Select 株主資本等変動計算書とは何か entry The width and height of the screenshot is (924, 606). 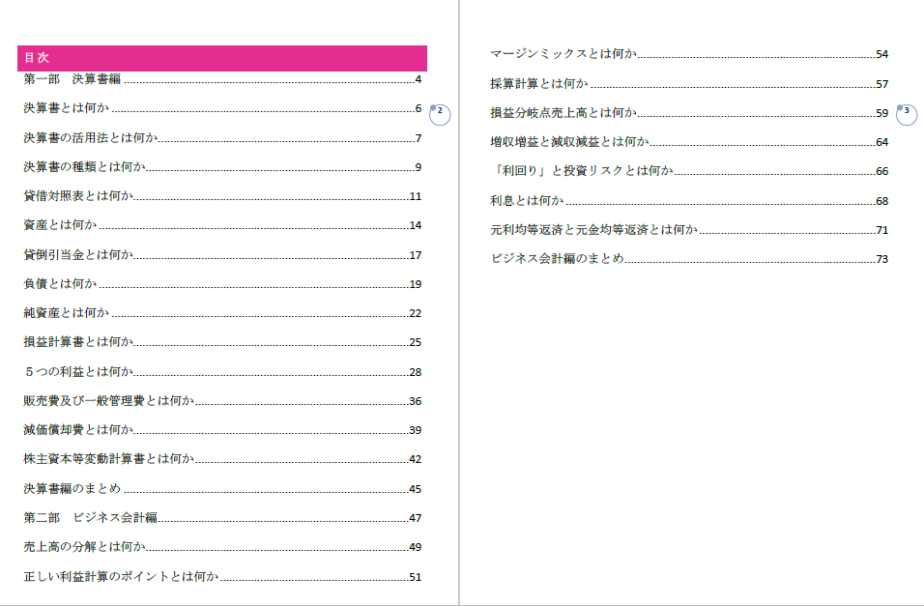click(108, 459)
